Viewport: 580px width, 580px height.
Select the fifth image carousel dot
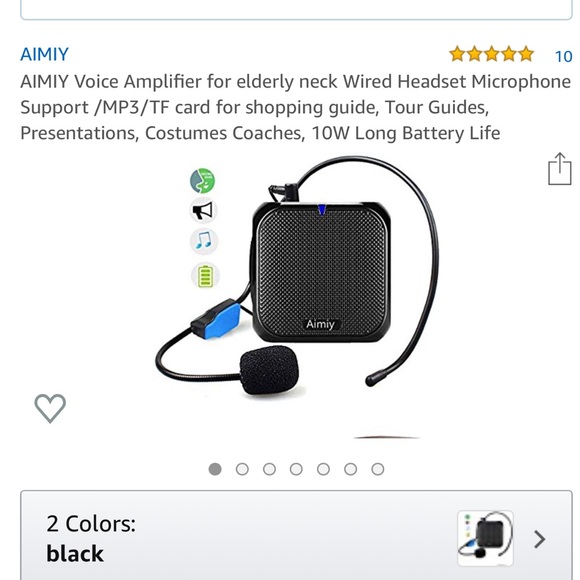pyautogui.click(x=323, y=469)
